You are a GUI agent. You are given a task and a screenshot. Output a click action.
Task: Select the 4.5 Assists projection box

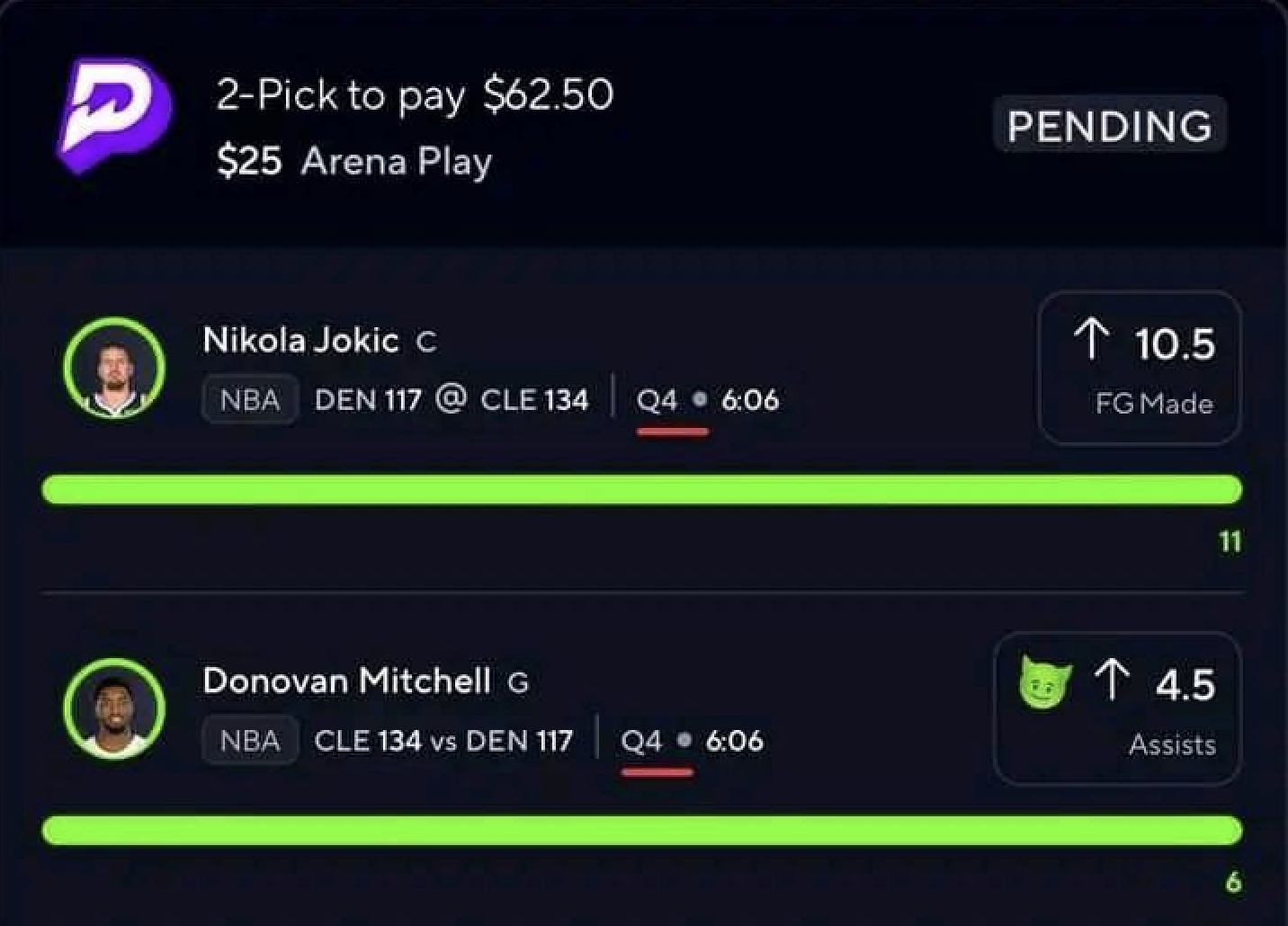pyautogui.click(x=1117, y=708)
